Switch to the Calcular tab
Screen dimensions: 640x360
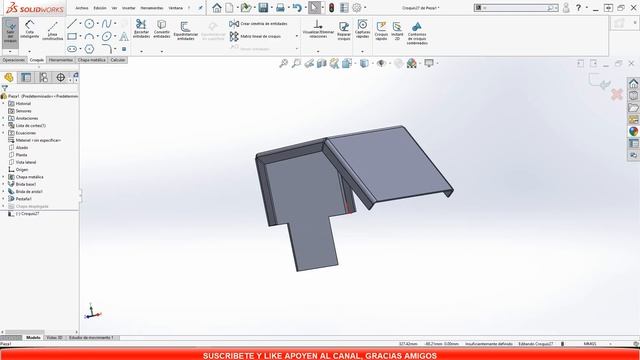[118, 60]
